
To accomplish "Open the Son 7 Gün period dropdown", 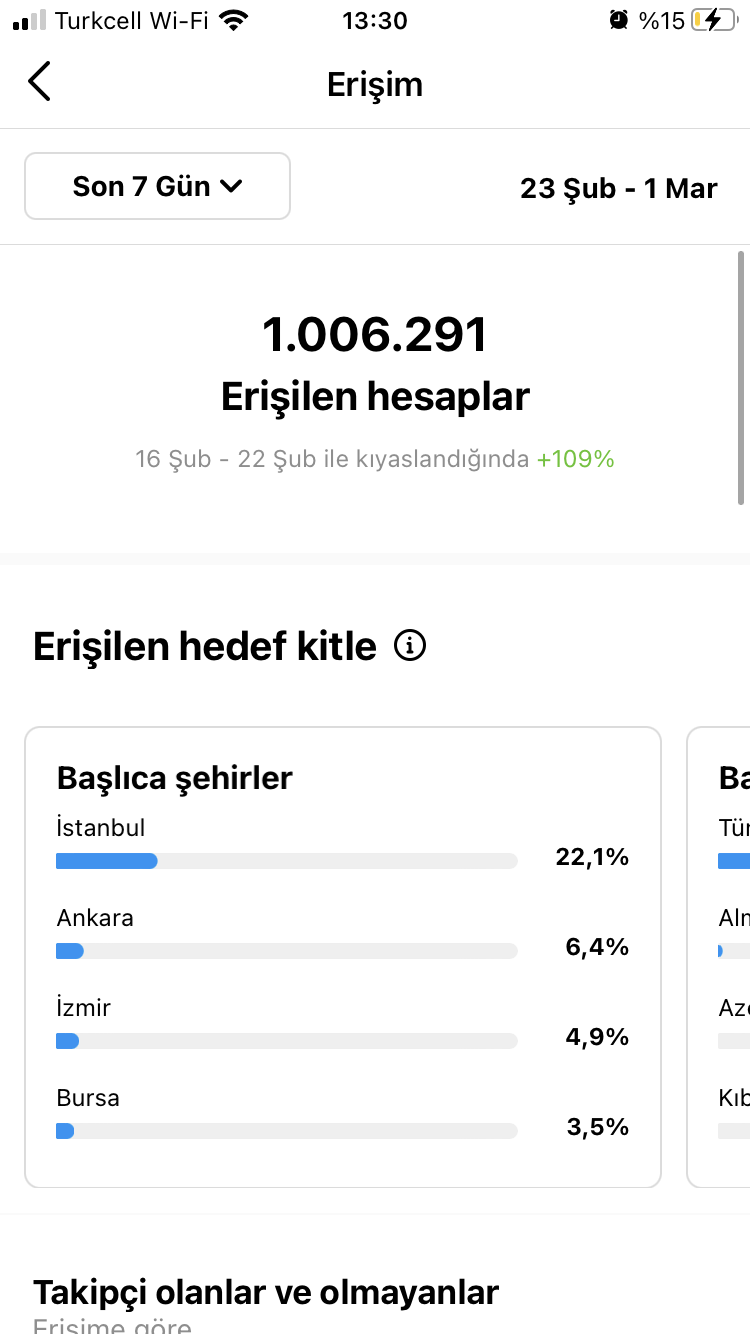I will pos(157,186).
